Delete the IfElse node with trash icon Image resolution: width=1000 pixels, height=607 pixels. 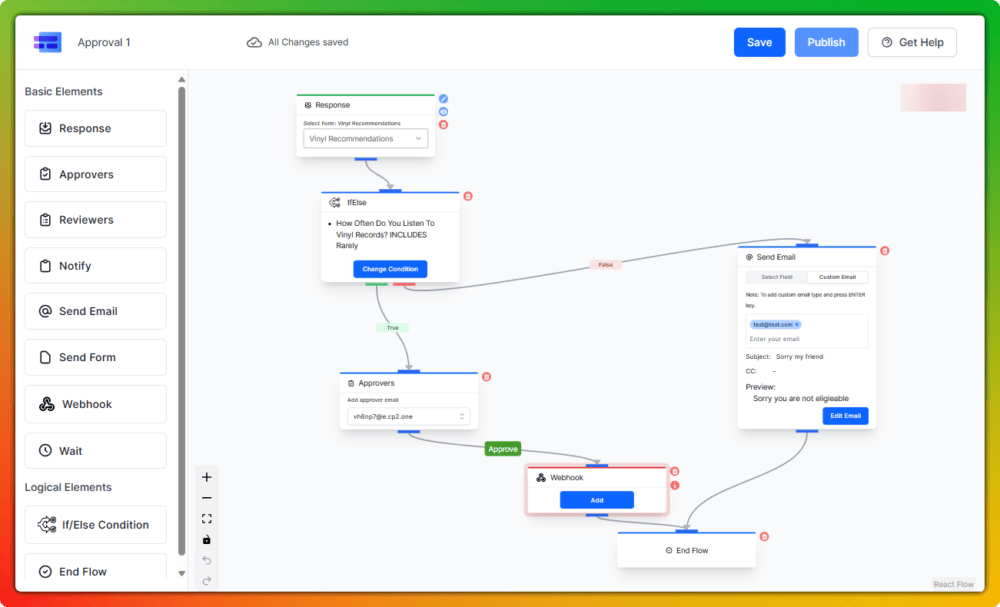tap(467, 196)
